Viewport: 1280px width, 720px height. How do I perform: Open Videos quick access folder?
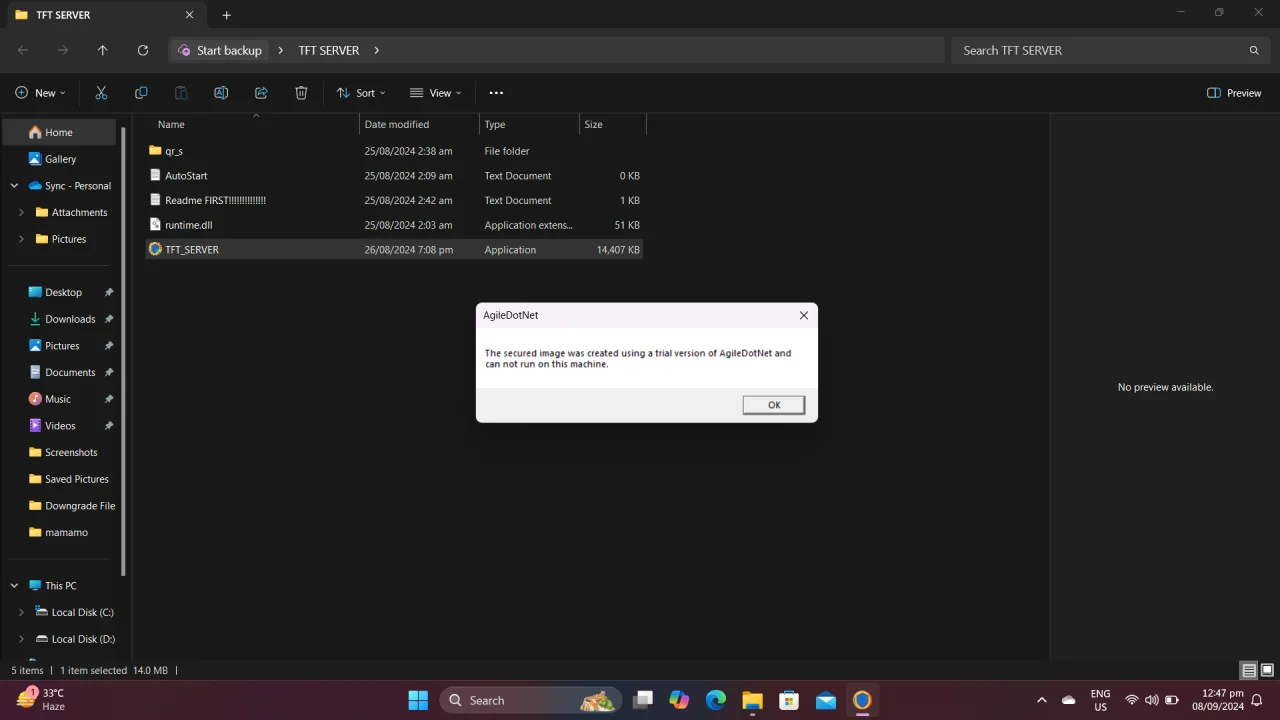click(x=61, y=426)
